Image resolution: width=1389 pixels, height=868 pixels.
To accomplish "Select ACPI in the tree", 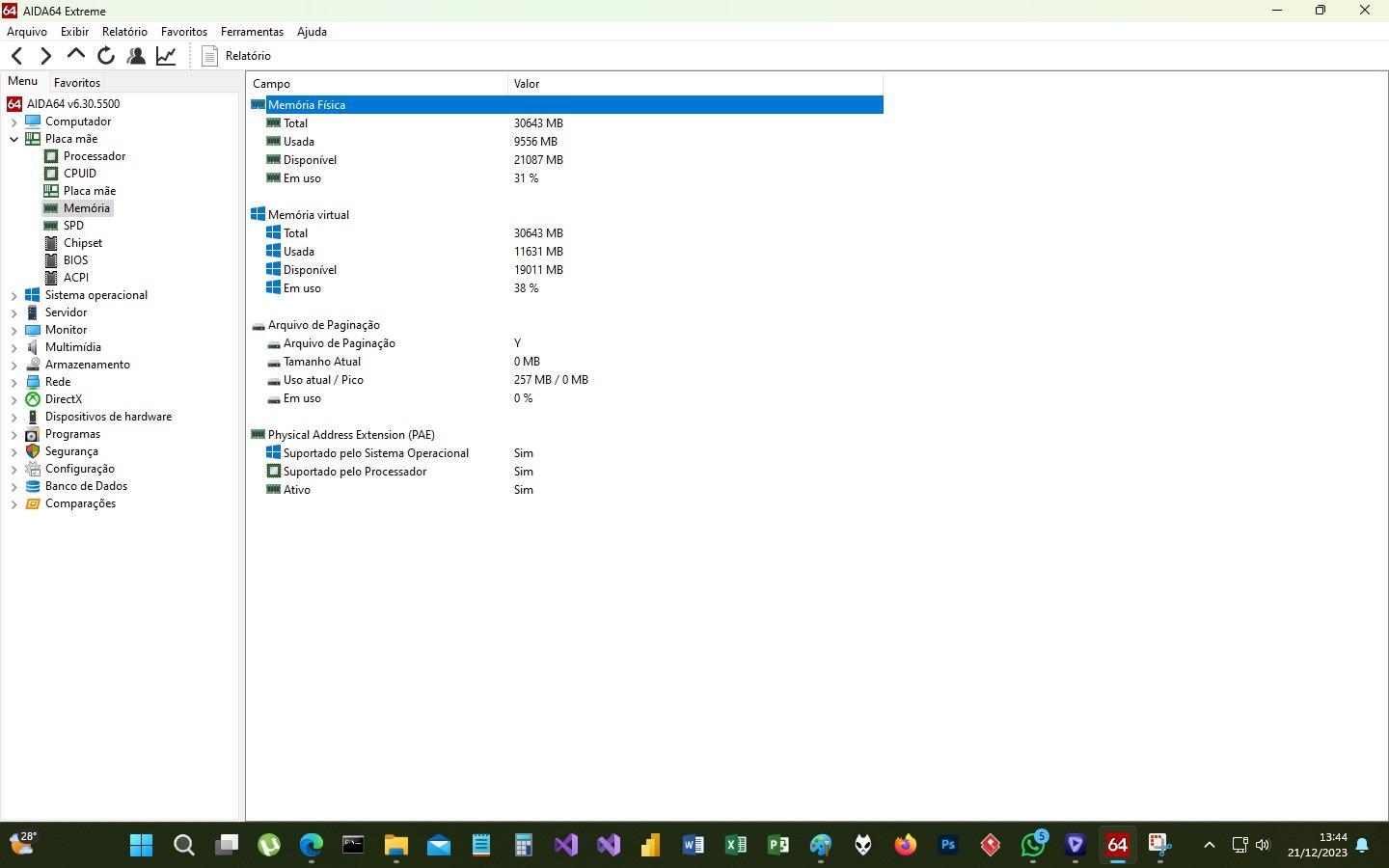I will (x=76, y=278).
